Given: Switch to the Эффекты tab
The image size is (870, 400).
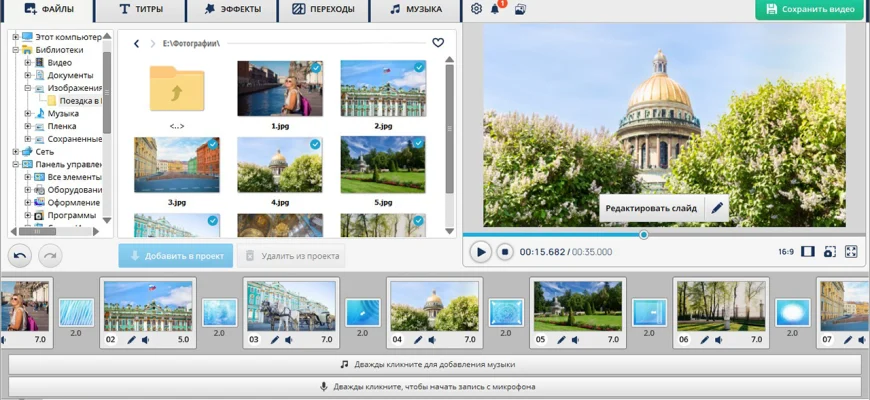Looking at the screenshot, I should pyautogui.click(x=231, y=9).
